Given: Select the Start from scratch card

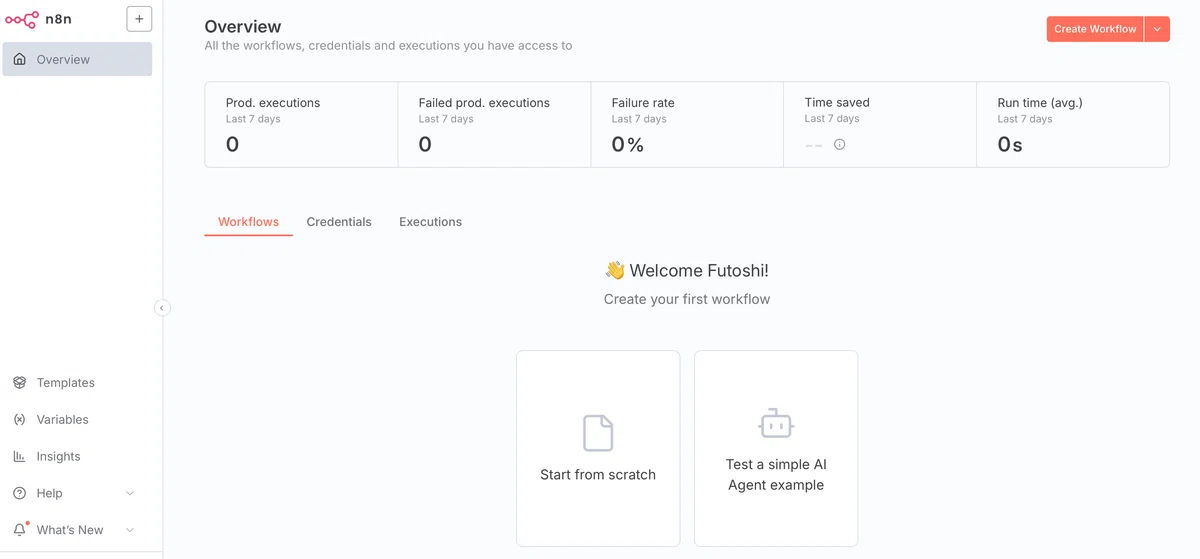Looking at the screenshot, I should (598, 448).
